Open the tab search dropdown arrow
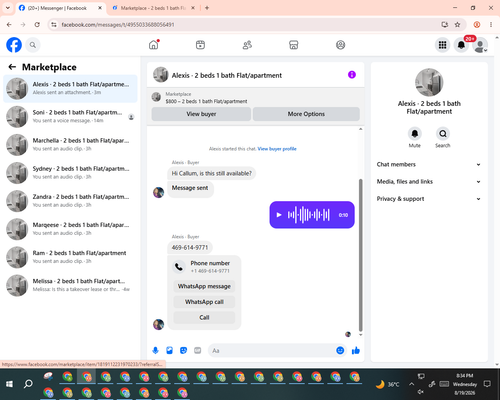The width and height of the screenshot is (500, 400). pos(8,8)
